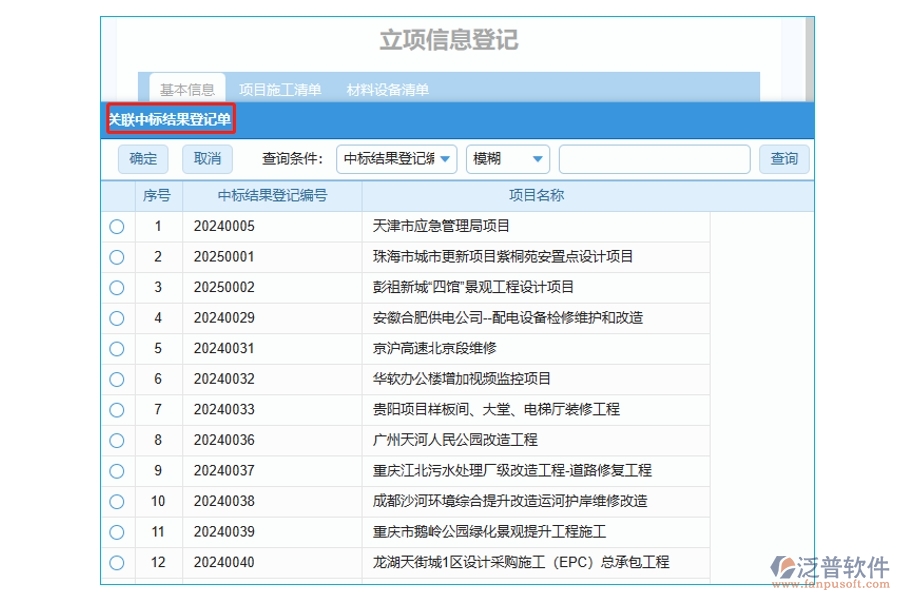Click the 项目名称 column header
The image size is (900, 600).
click(x=536, y=196)
